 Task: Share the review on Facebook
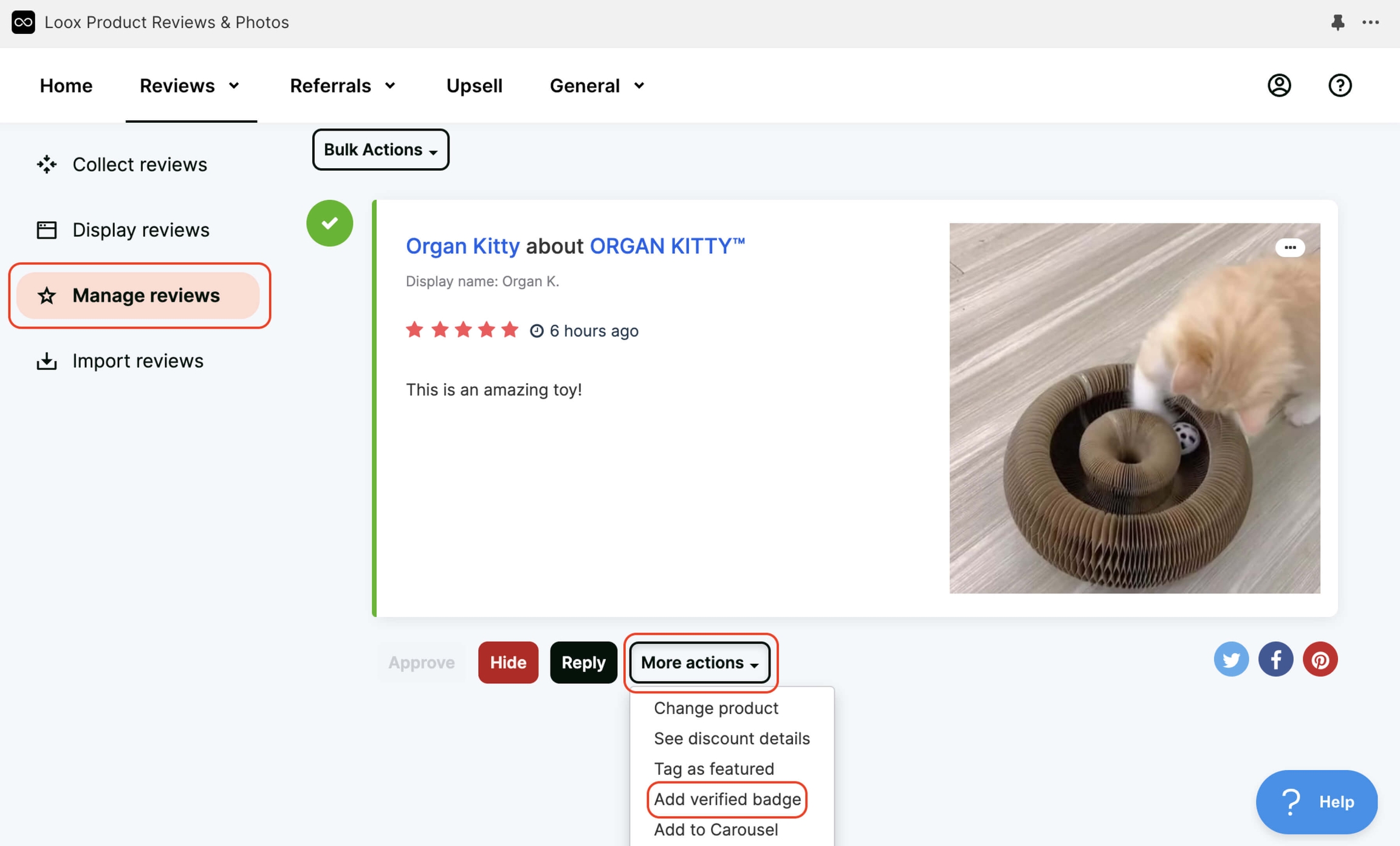[1275, 659]
